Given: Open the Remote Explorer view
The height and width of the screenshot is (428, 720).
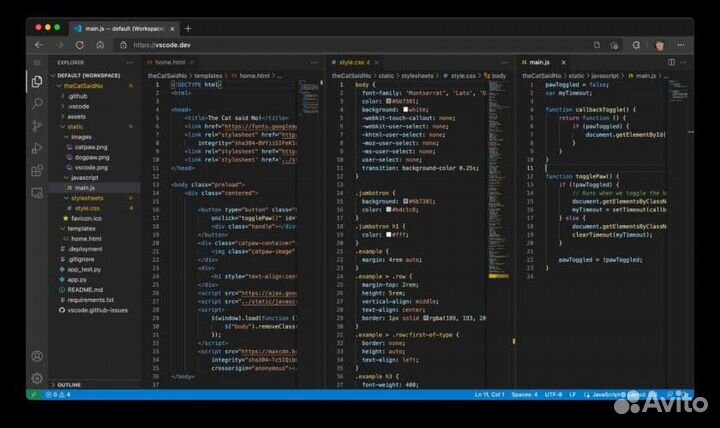Looking at the screenshot, I should pos(37,191).
